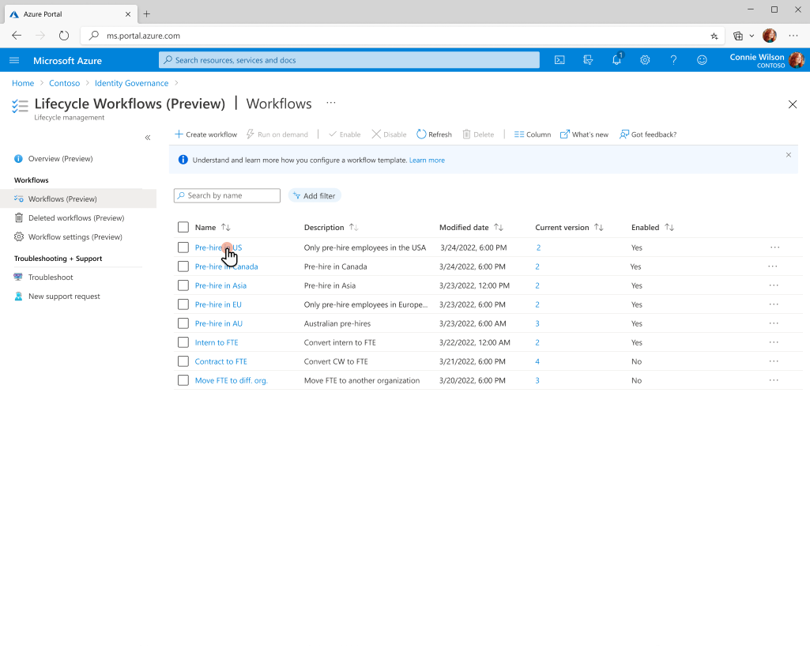This screenshot has height=646, width=810.
Task: Dismiss the info banner
Action: pyautogui.click(x=788, y=155)
